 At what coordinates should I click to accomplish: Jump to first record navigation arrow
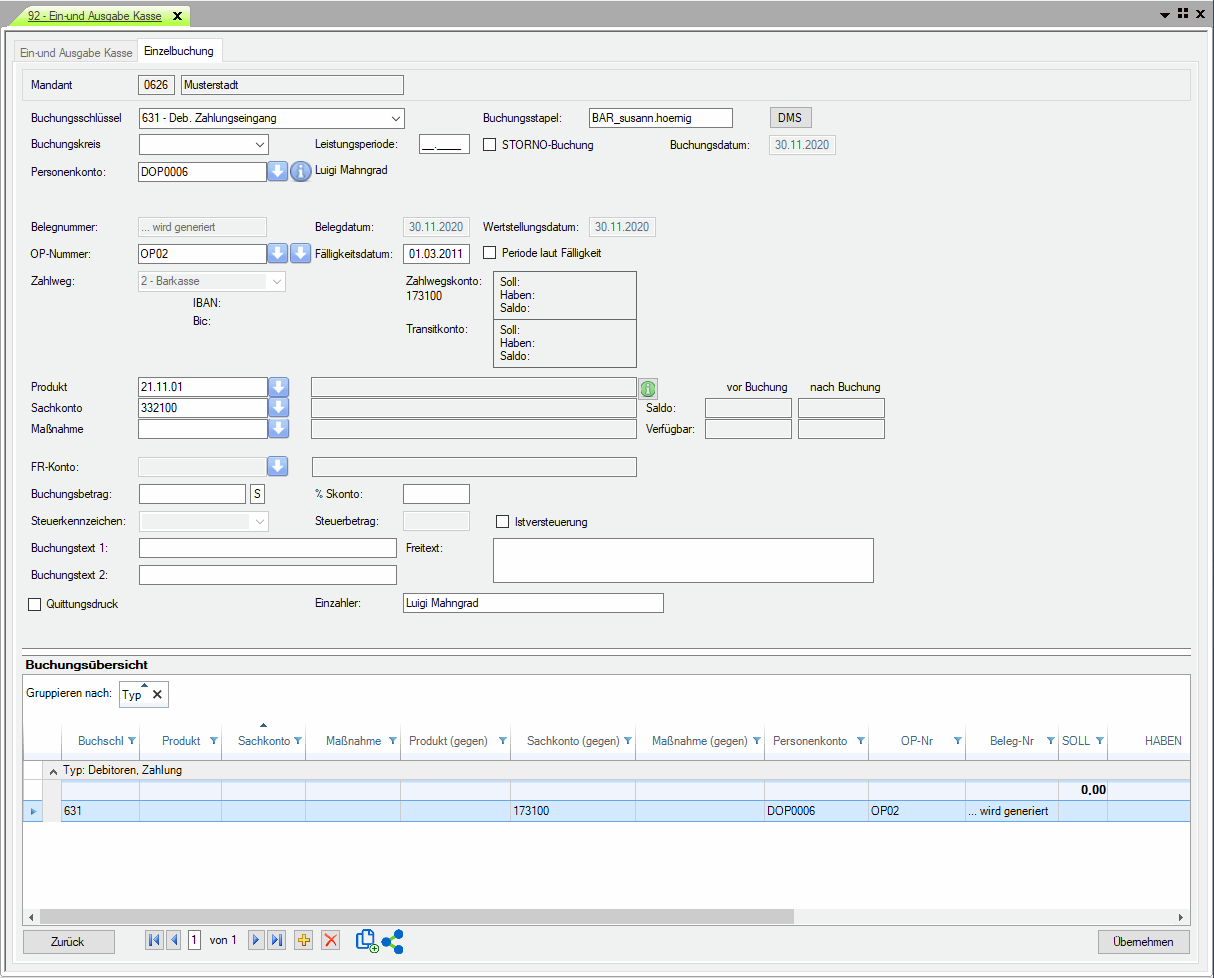coord(154,940)
